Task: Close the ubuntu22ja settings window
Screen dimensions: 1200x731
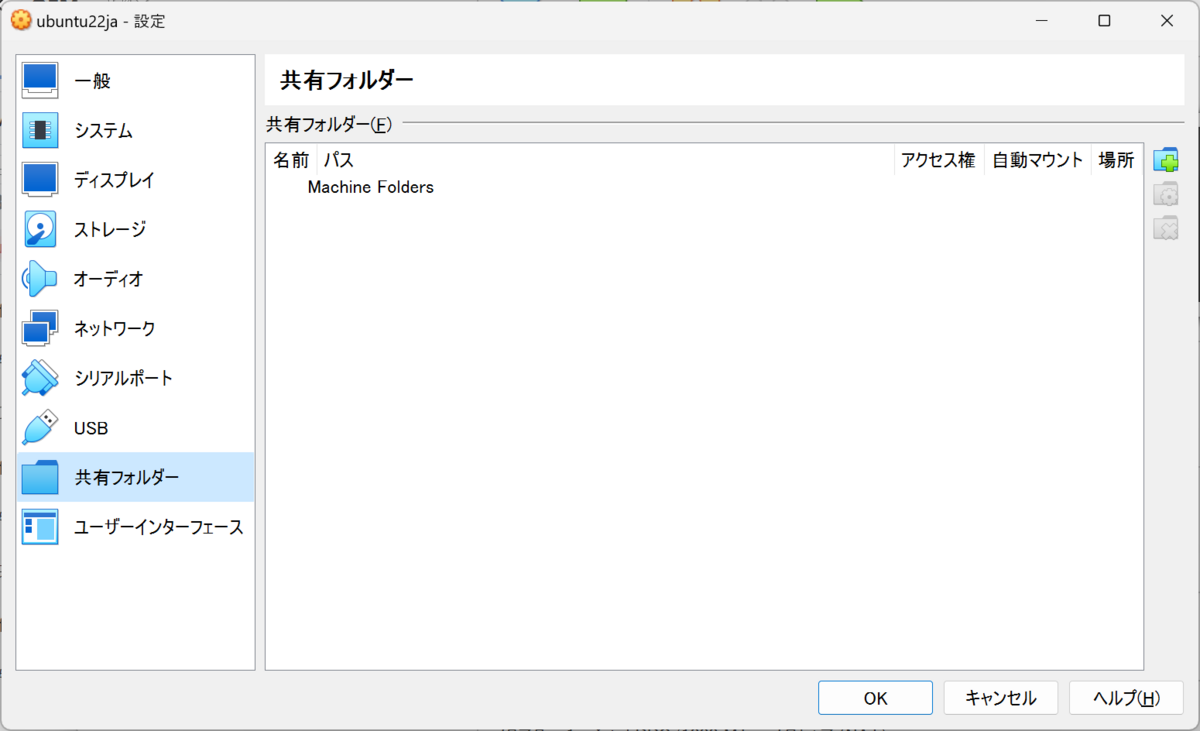Action: (x=1166, y=20)
